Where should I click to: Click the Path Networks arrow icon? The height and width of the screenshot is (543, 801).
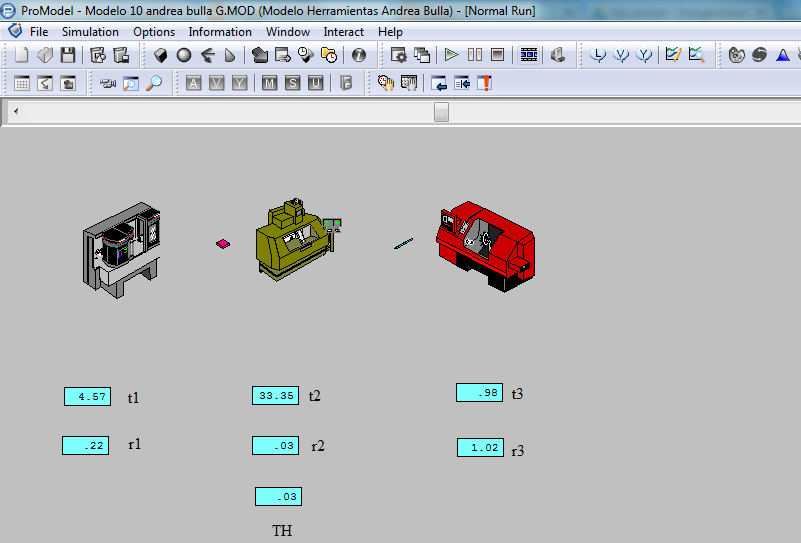point(207,55)
